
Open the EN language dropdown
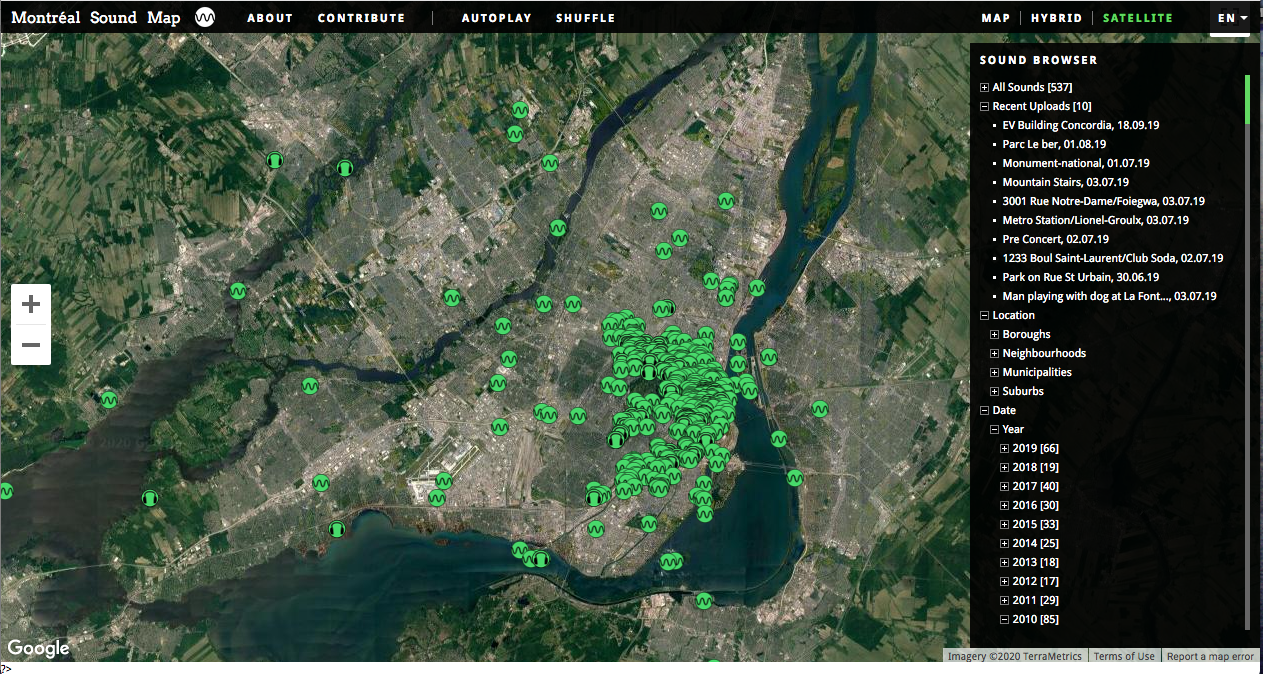coord(1231,18)
